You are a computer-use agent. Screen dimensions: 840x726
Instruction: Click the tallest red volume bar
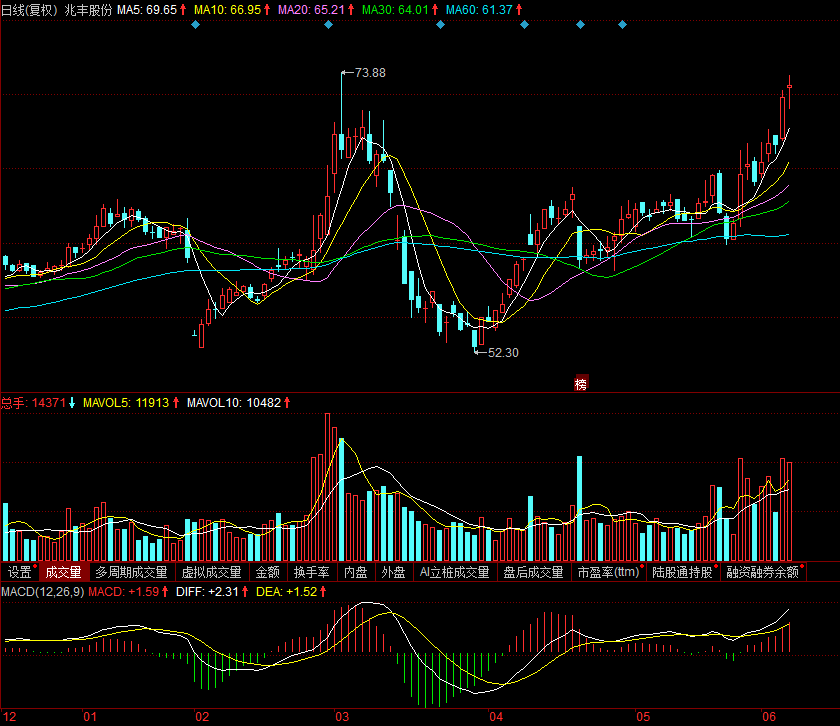[327, 487]
